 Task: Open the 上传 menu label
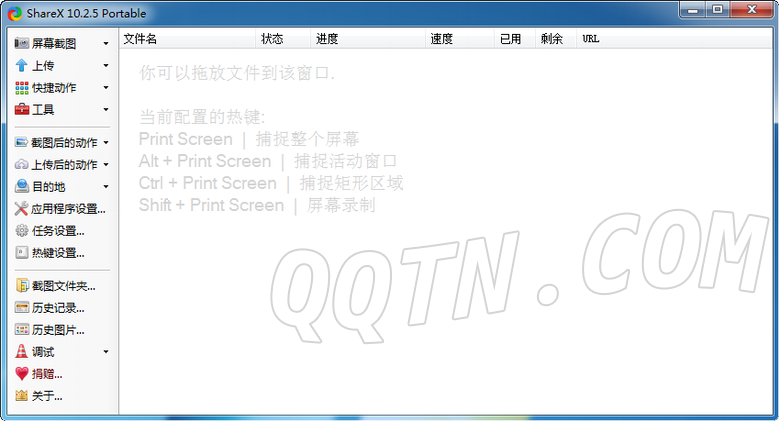43,66
